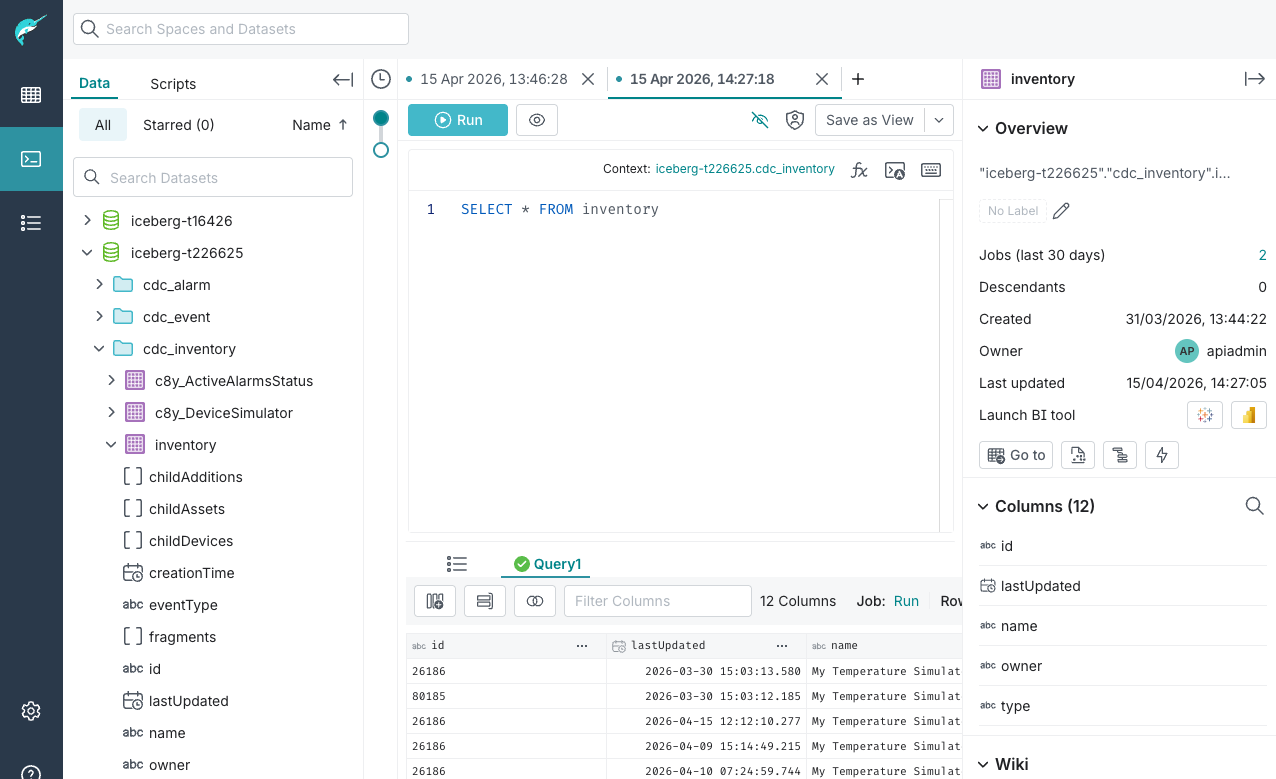Open the Datasets grid icon in sidebar
This screenshot has height=779, width=1276.
coord(31,95)
